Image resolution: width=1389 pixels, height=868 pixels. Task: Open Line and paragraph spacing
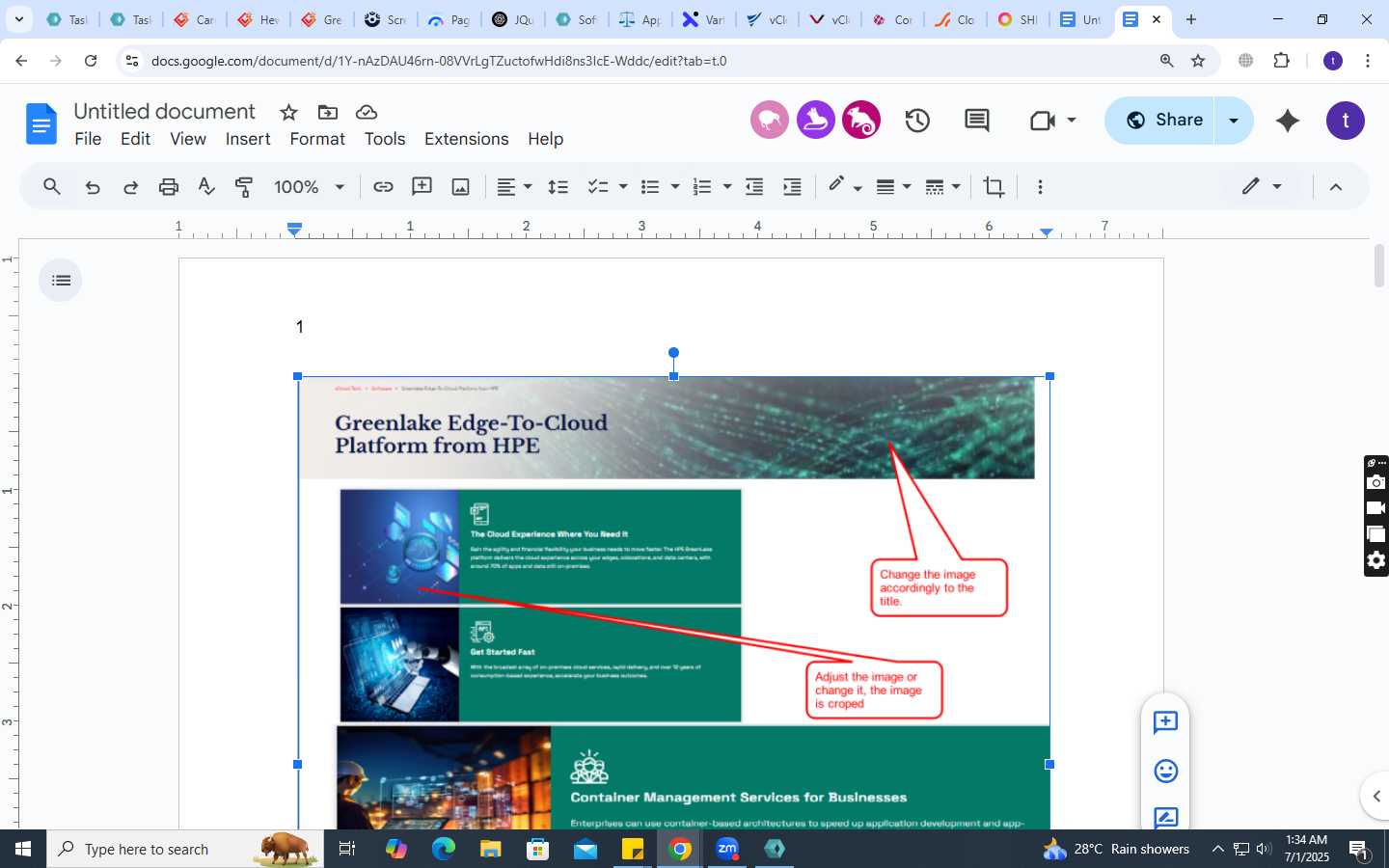558,187
